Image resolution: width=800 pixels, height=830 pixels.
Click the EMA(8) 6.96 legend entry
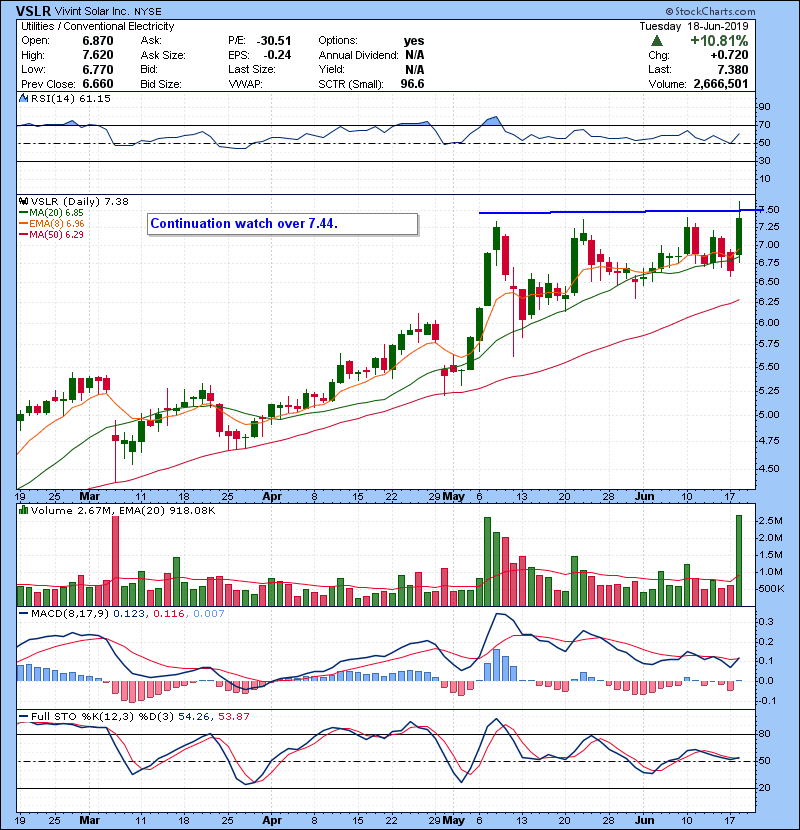click(57, 223)
